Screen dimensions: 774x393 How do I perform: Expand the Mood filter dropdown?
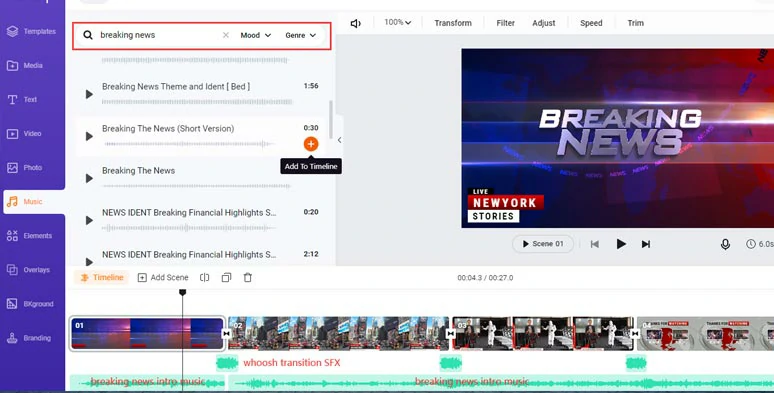(256, 35)
